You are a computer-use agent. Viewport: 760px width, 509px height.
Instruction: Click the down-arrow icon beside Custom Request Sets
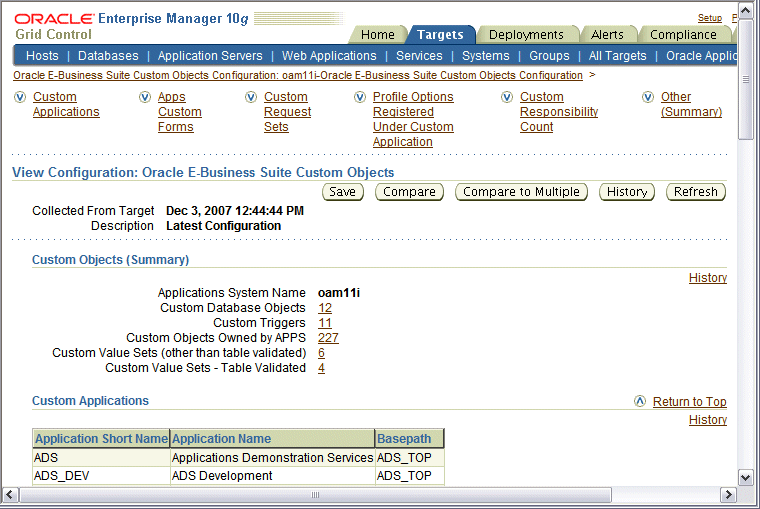(x=251, y=97)
